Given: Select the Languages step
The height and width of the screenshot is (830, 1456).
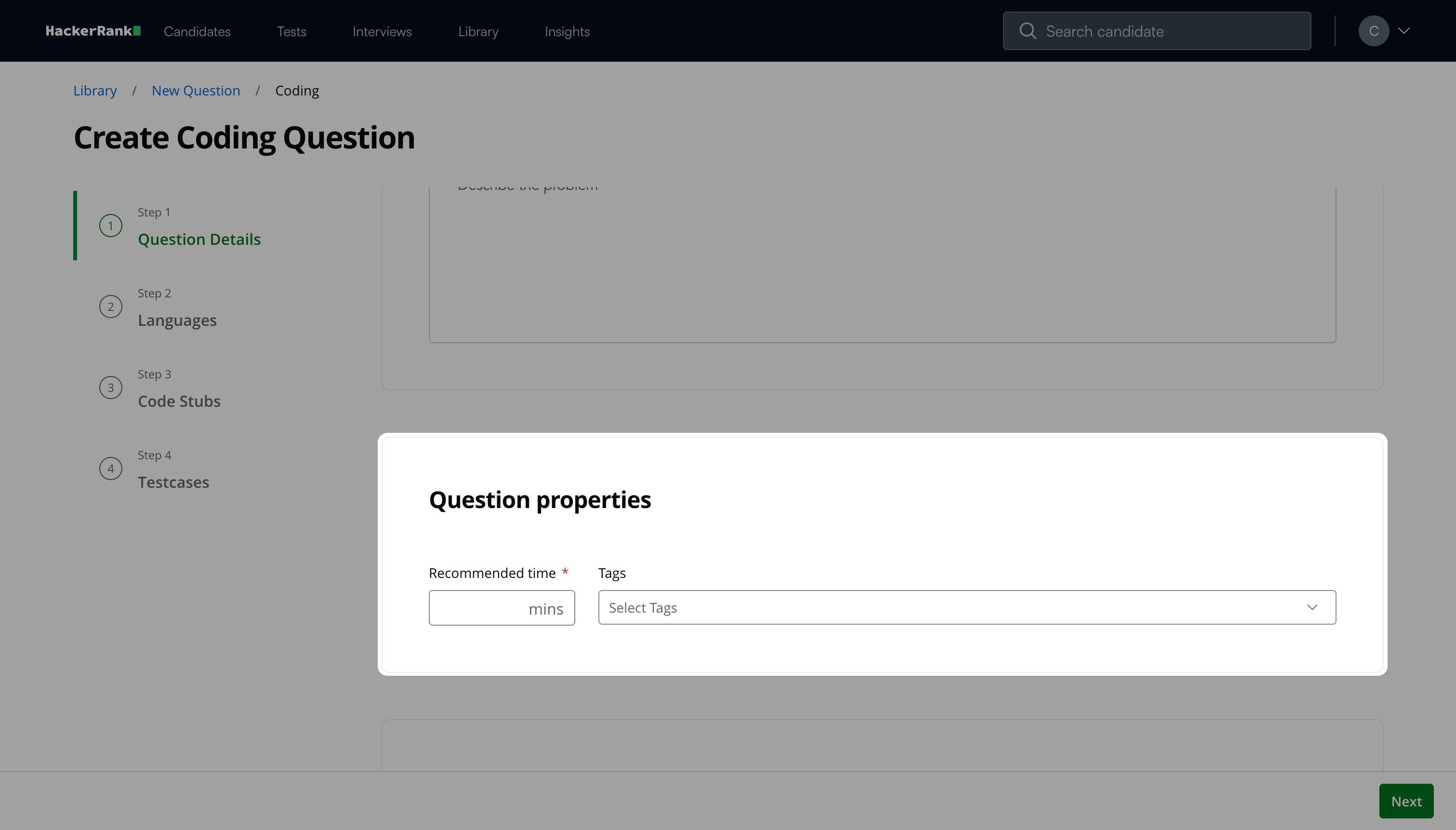Looking at the screenshot, I should 177,321.
